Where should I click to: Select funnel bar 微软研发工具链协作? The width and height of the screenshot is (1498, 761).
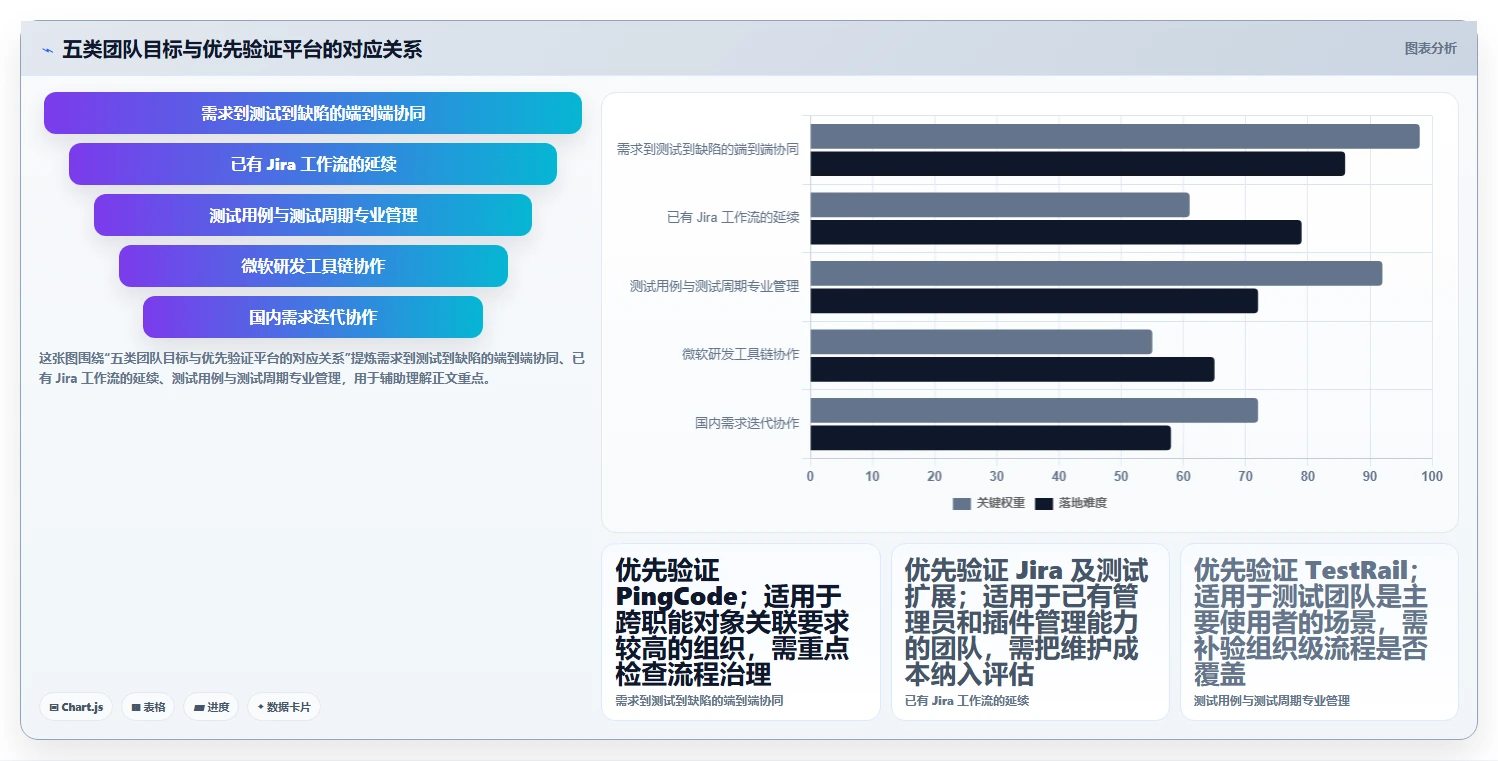[x=313, y=266]
